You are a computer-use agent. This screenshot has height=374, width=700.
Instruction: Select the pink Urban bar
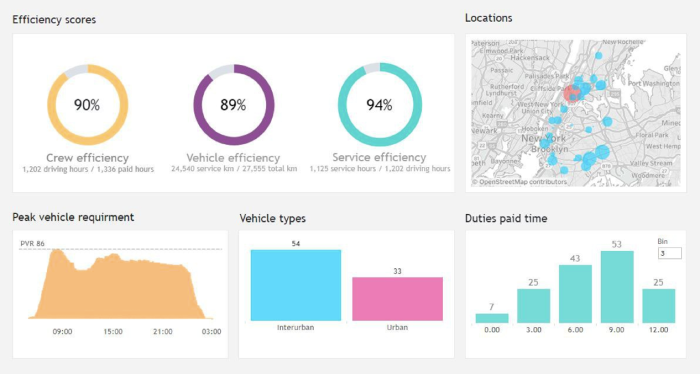tap(397, 299)
